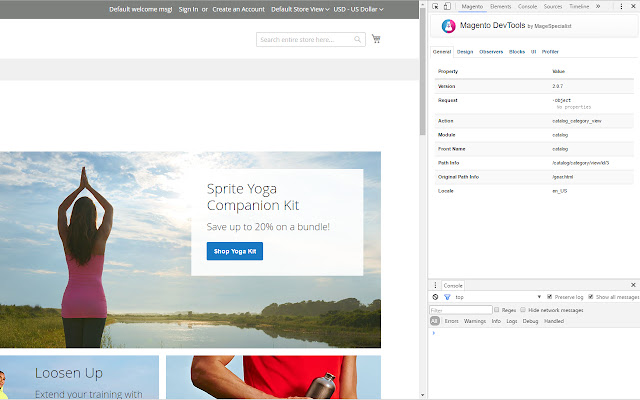640x400 pixels.
Task: Toggle the console filter funnel icon
Action: point(447,297)
